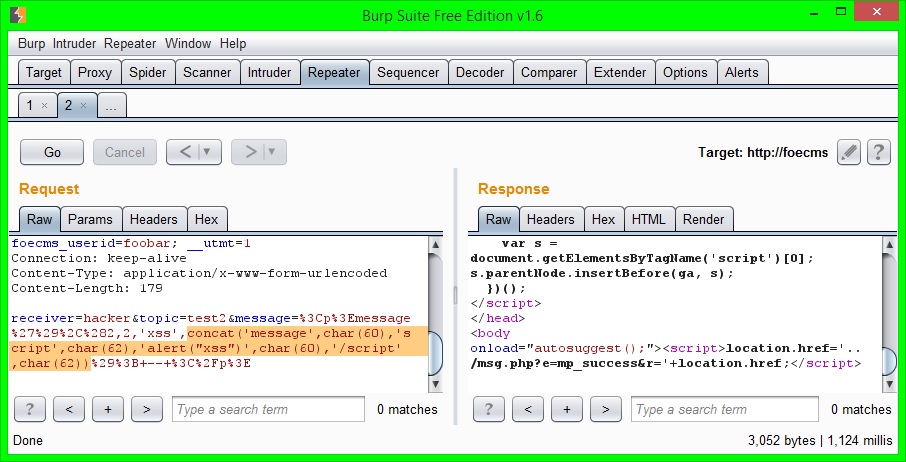906x462 pixels.
Task: Switch to the Intruder tool tab
Action: [270, 73]
